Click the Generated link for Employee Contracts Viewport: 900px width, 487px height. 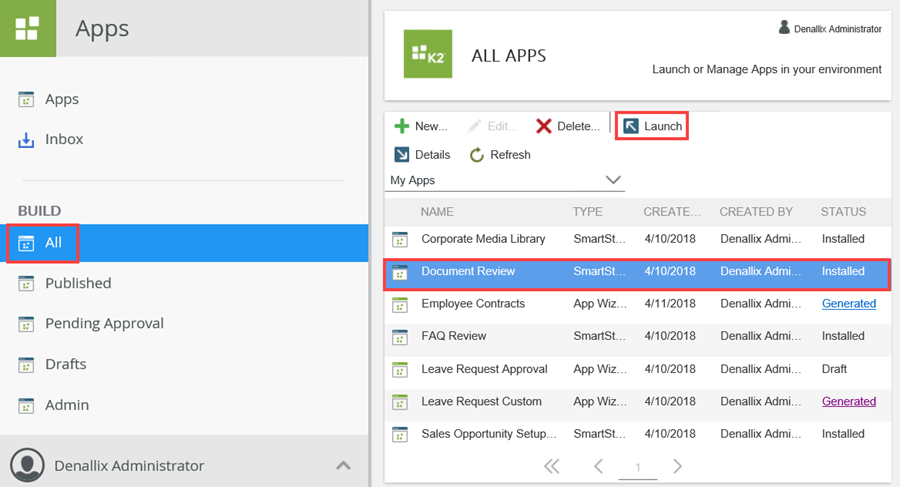(848, 304)
